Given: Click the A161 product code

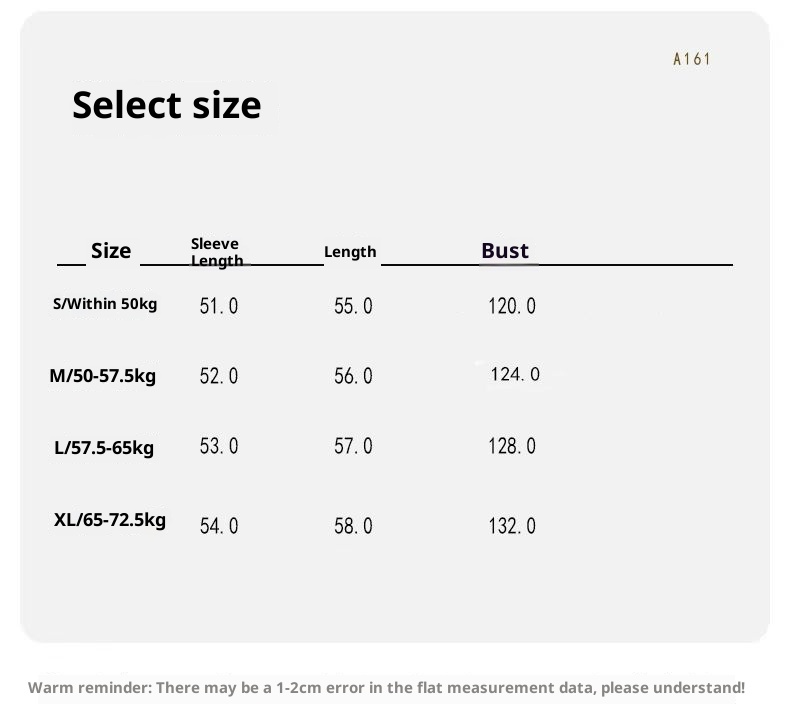Looking at the screenshot, I should click(x=692, y=59).
